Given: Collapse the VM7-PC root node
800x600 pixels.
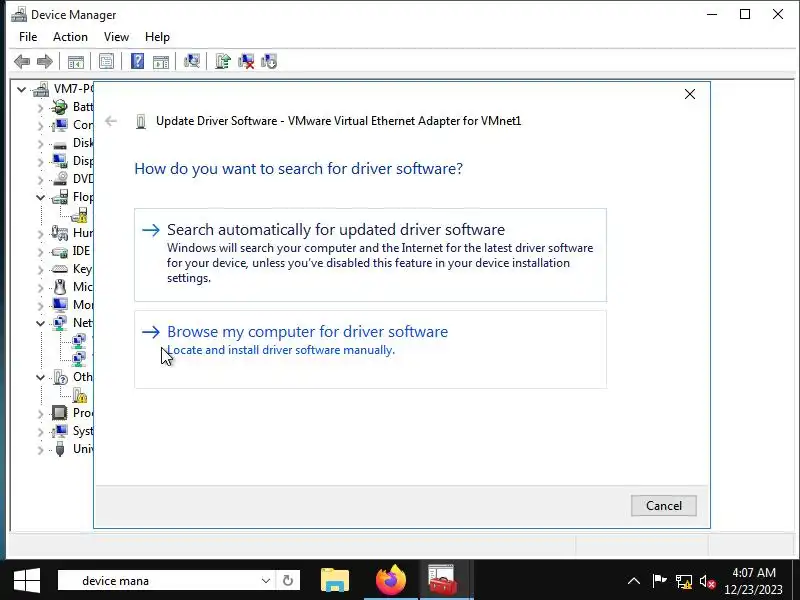Looking at the screenshot, I should [x=21, y=89].
